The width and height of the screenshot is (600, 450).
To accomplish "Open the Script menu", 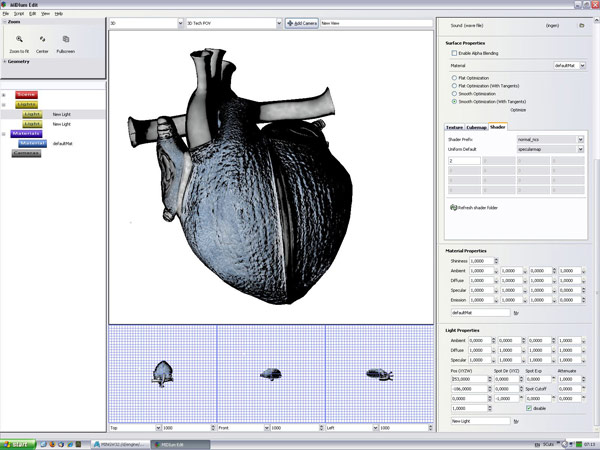I will point(19,13).
